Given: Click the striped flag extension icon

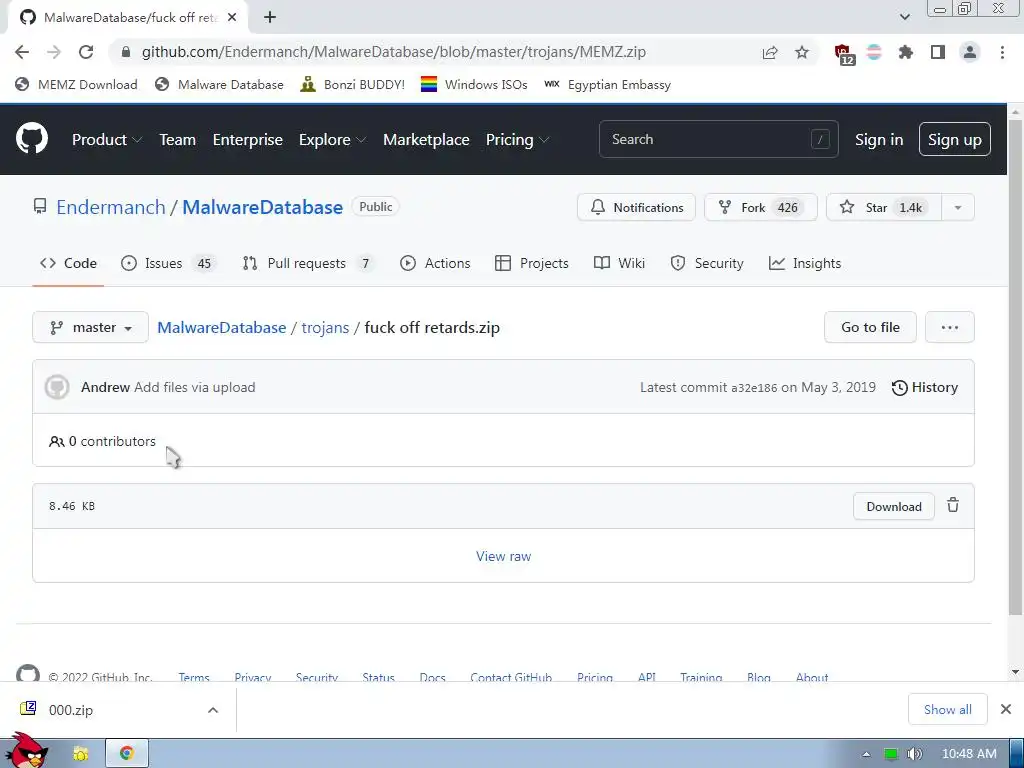Looking at the screenshot, I should coord(874,52).
